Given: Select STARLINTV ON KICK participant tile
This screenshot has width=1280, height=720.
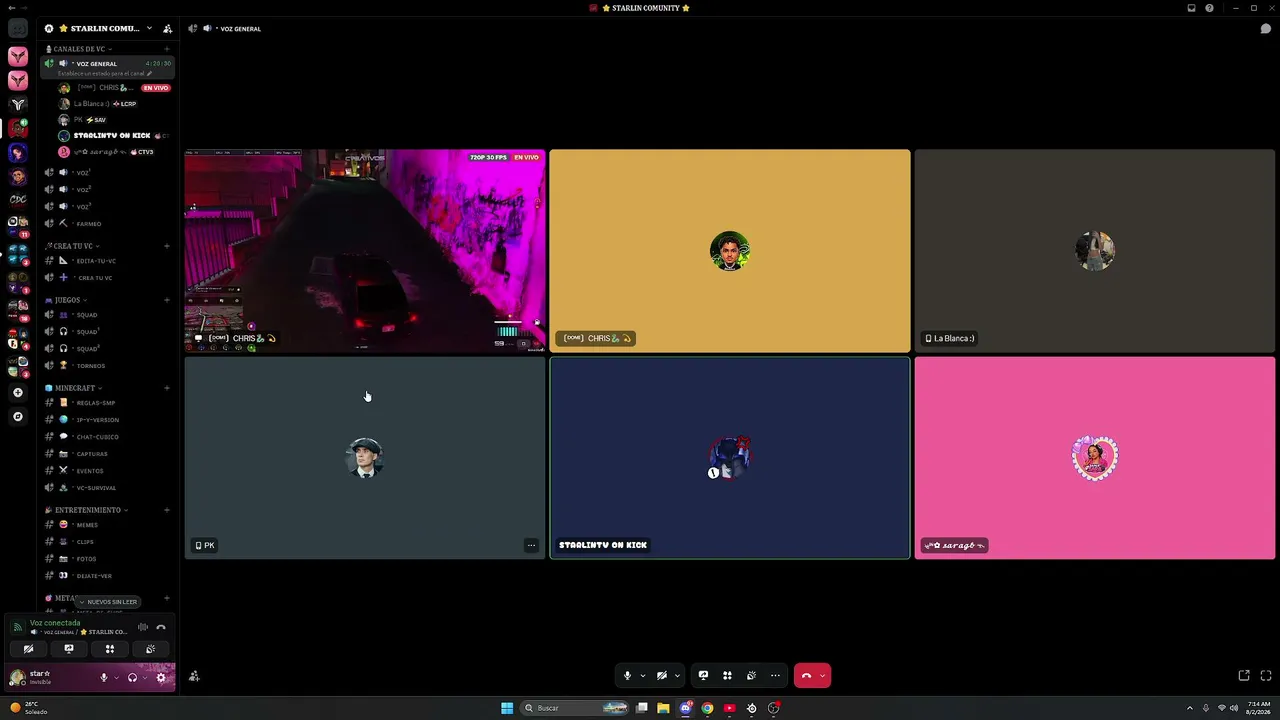Looking at the screenshot, I should pyautogui.click(x=730, y=458).
